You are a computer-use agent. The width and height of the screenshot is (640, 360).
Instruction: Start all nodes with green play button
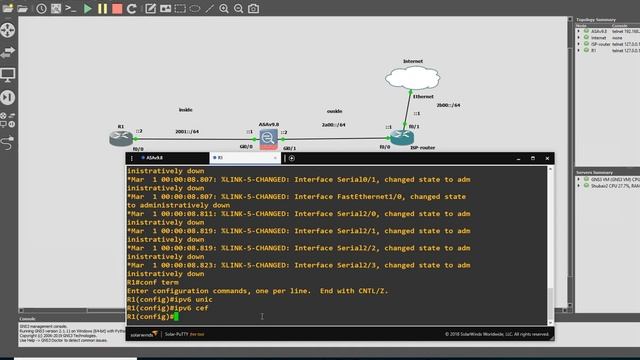(x=88, y=8)
